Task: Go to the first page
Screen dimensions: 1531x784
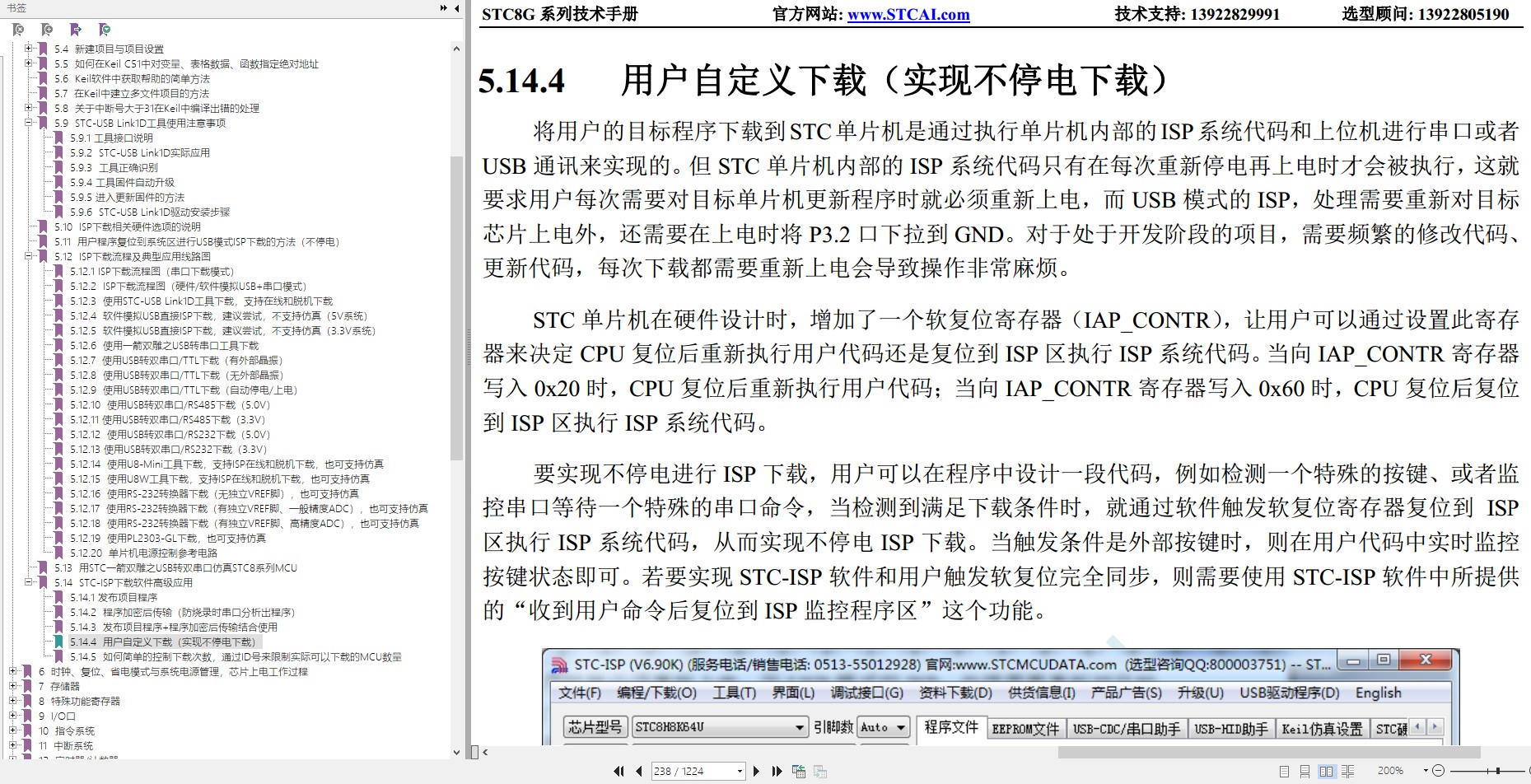Action: (x=618, y=771)
